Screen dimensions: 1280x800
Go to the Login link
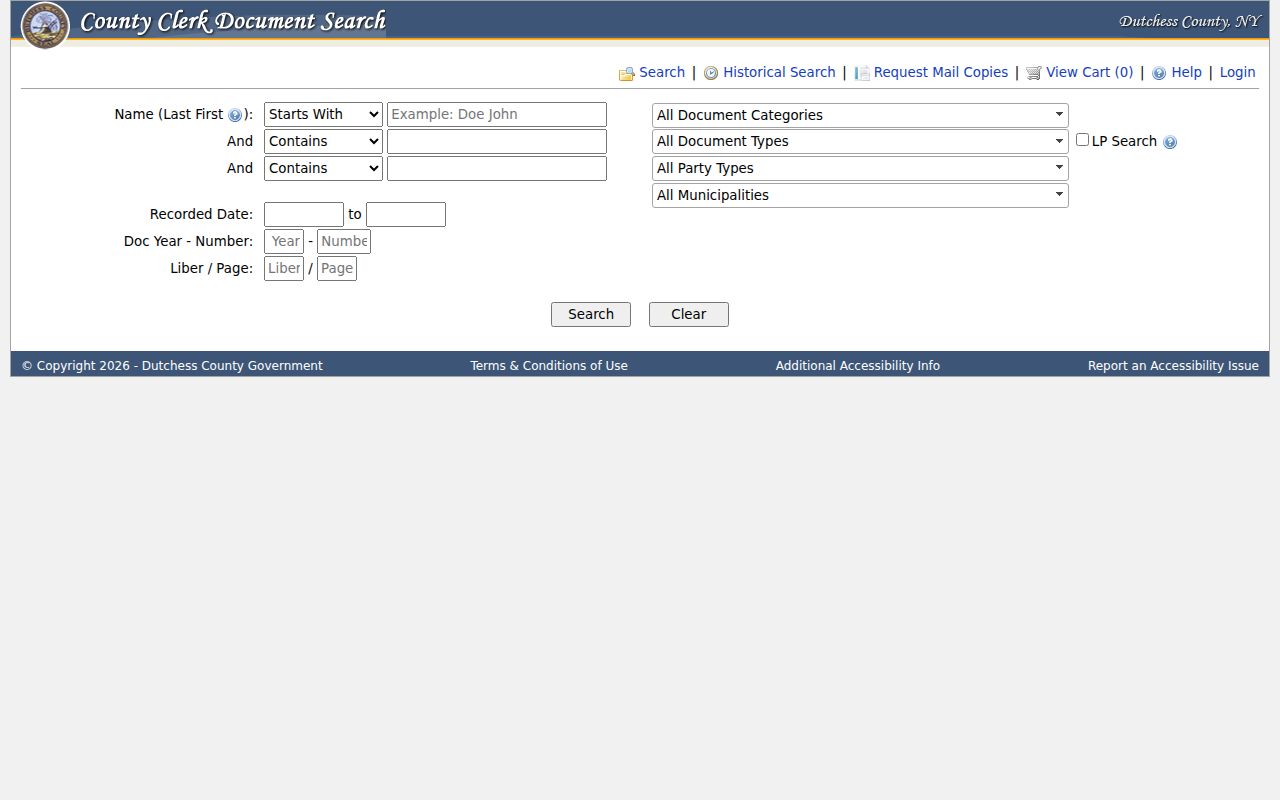(1237, 72)
